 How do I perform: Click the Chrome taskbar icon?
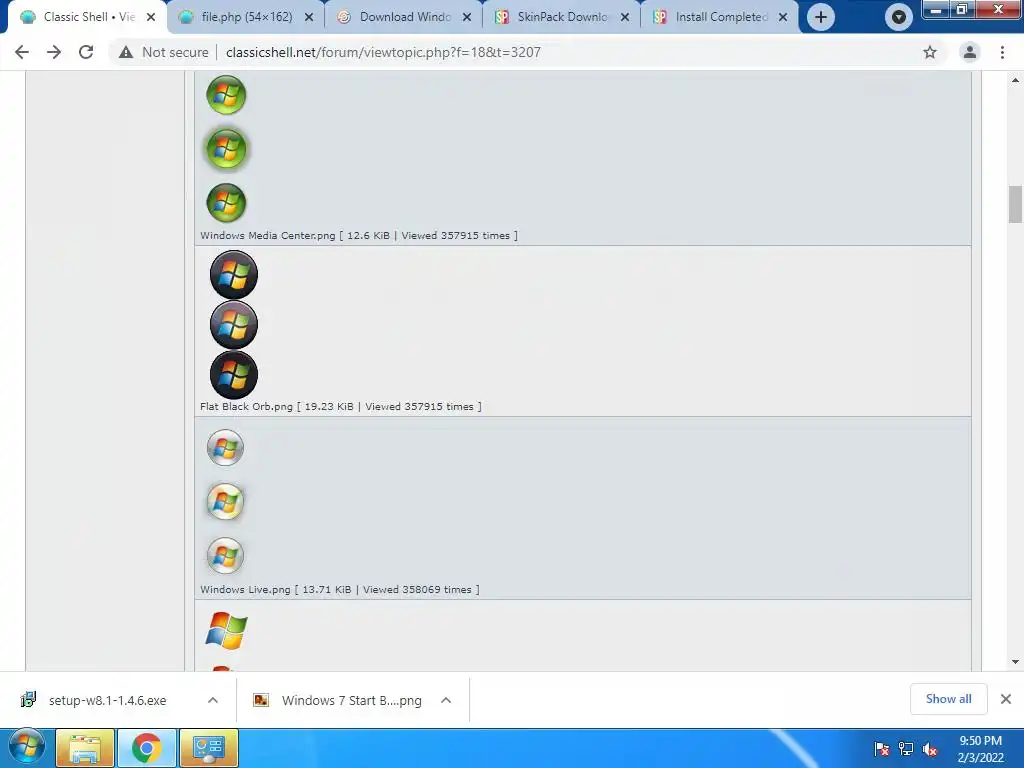tap(147, 748)
